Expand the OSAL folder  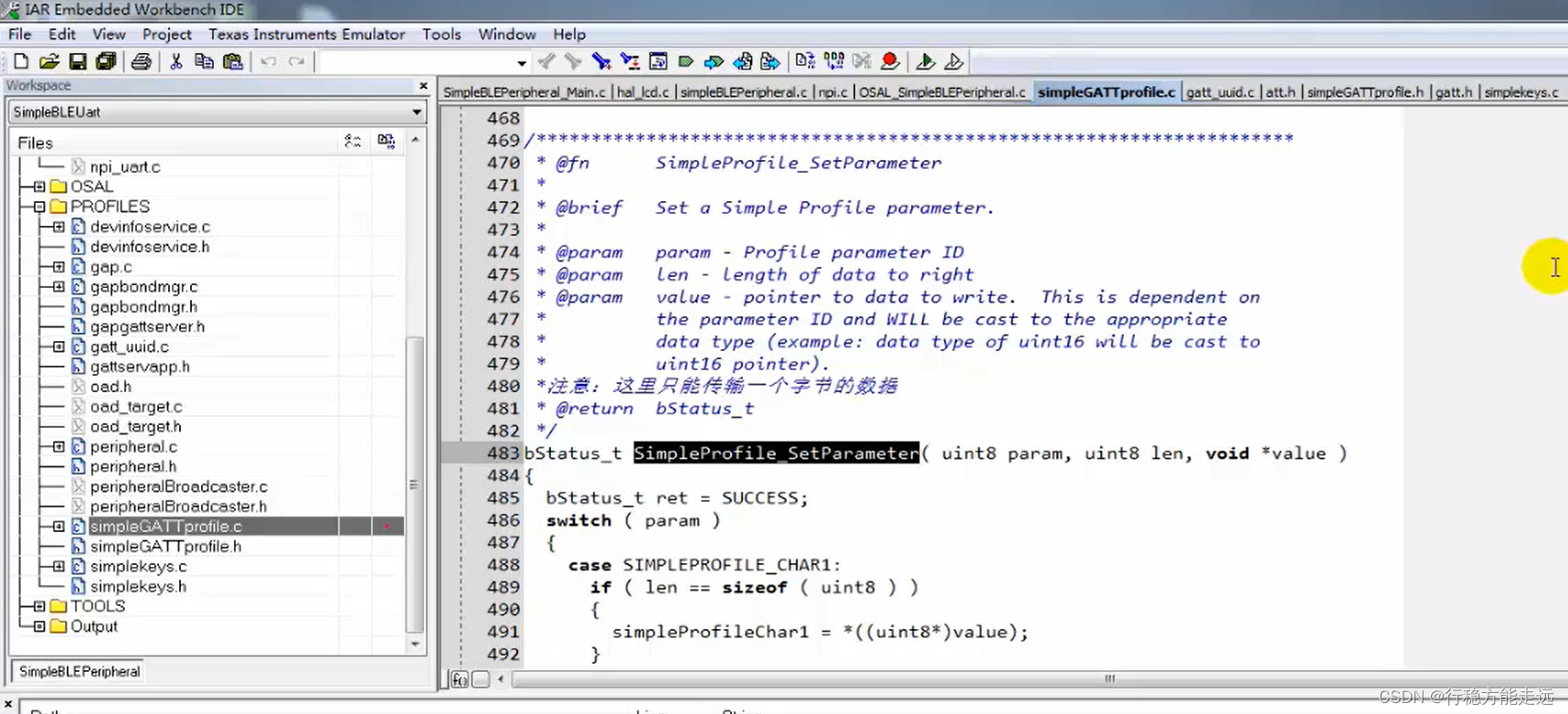tap(39, 186)
